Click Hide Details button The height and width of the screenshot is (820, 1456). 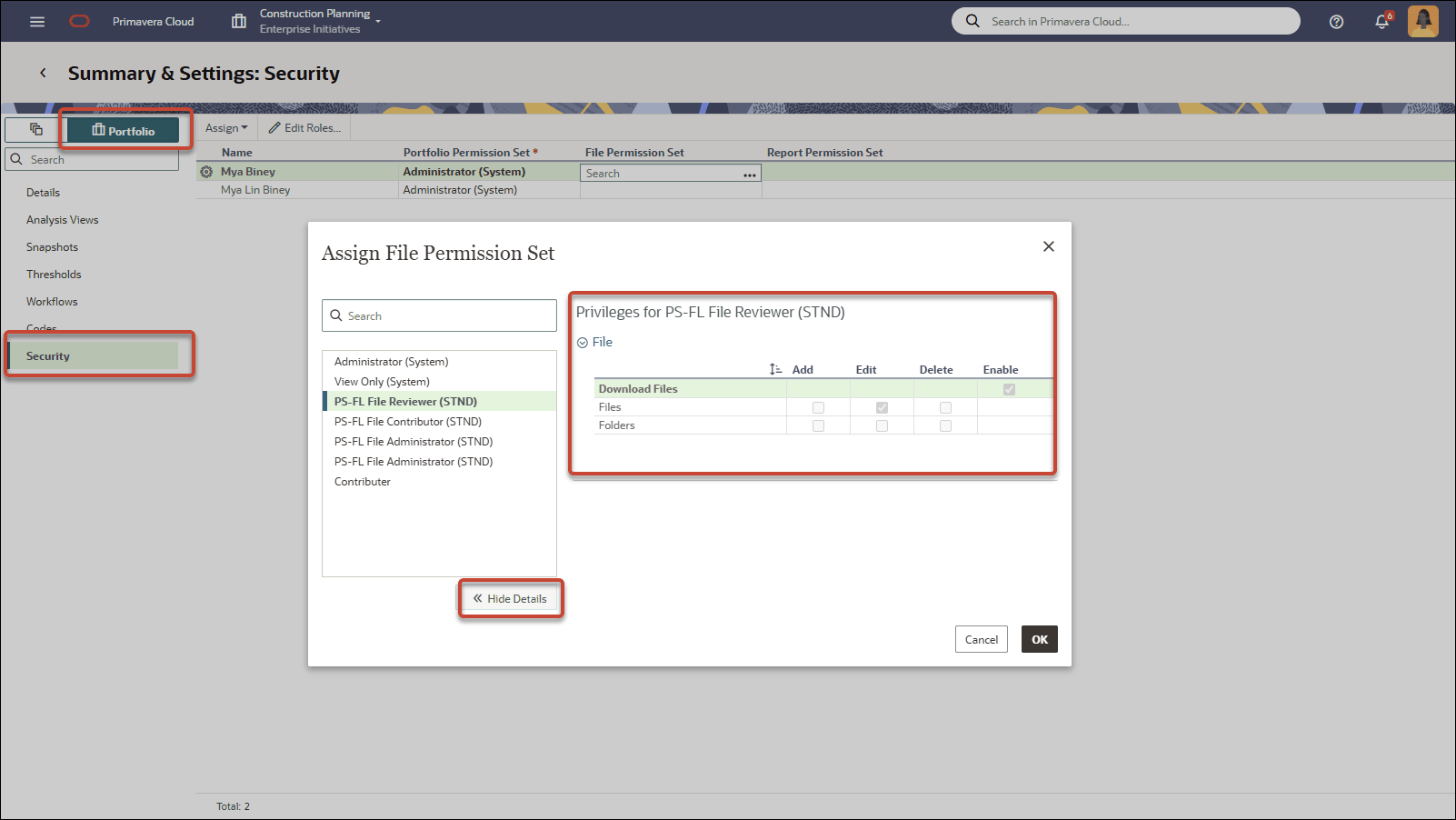510,599
